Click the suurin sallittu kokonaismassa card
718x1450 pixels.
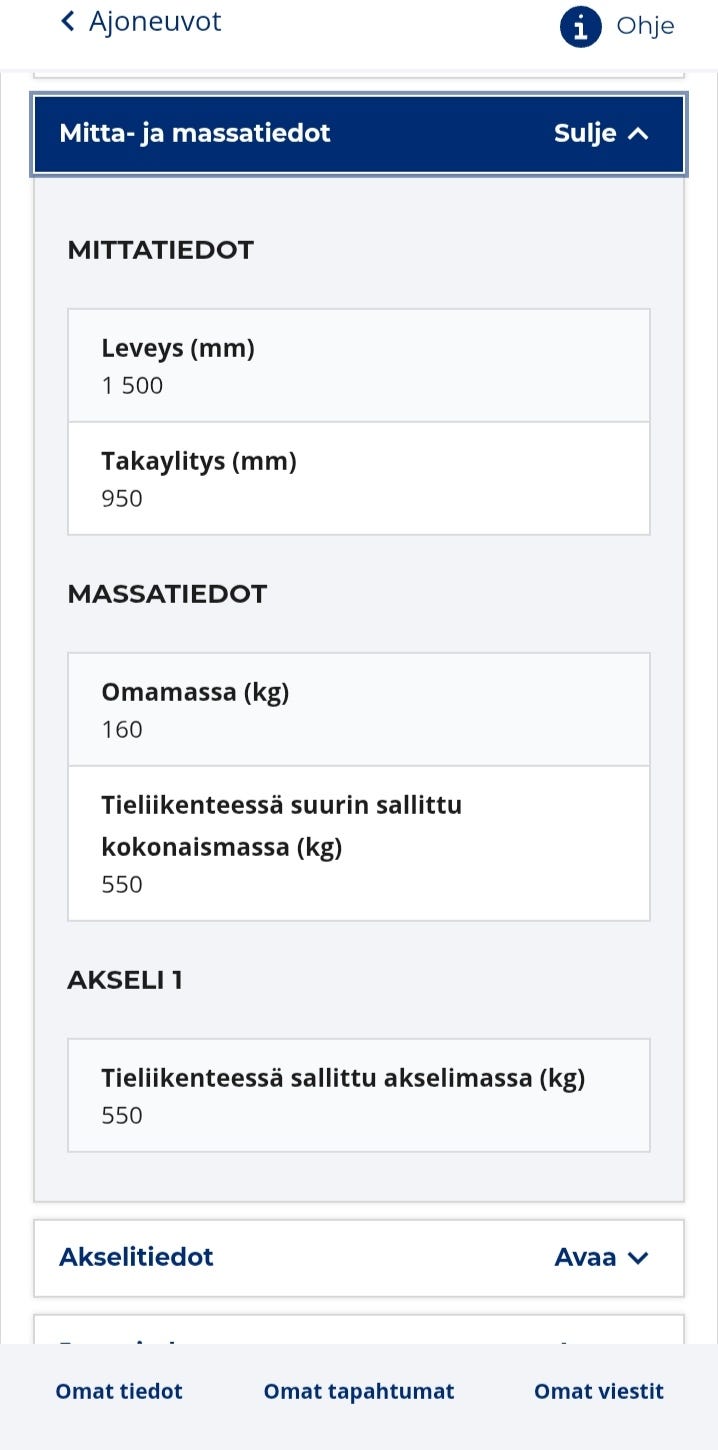359,842
